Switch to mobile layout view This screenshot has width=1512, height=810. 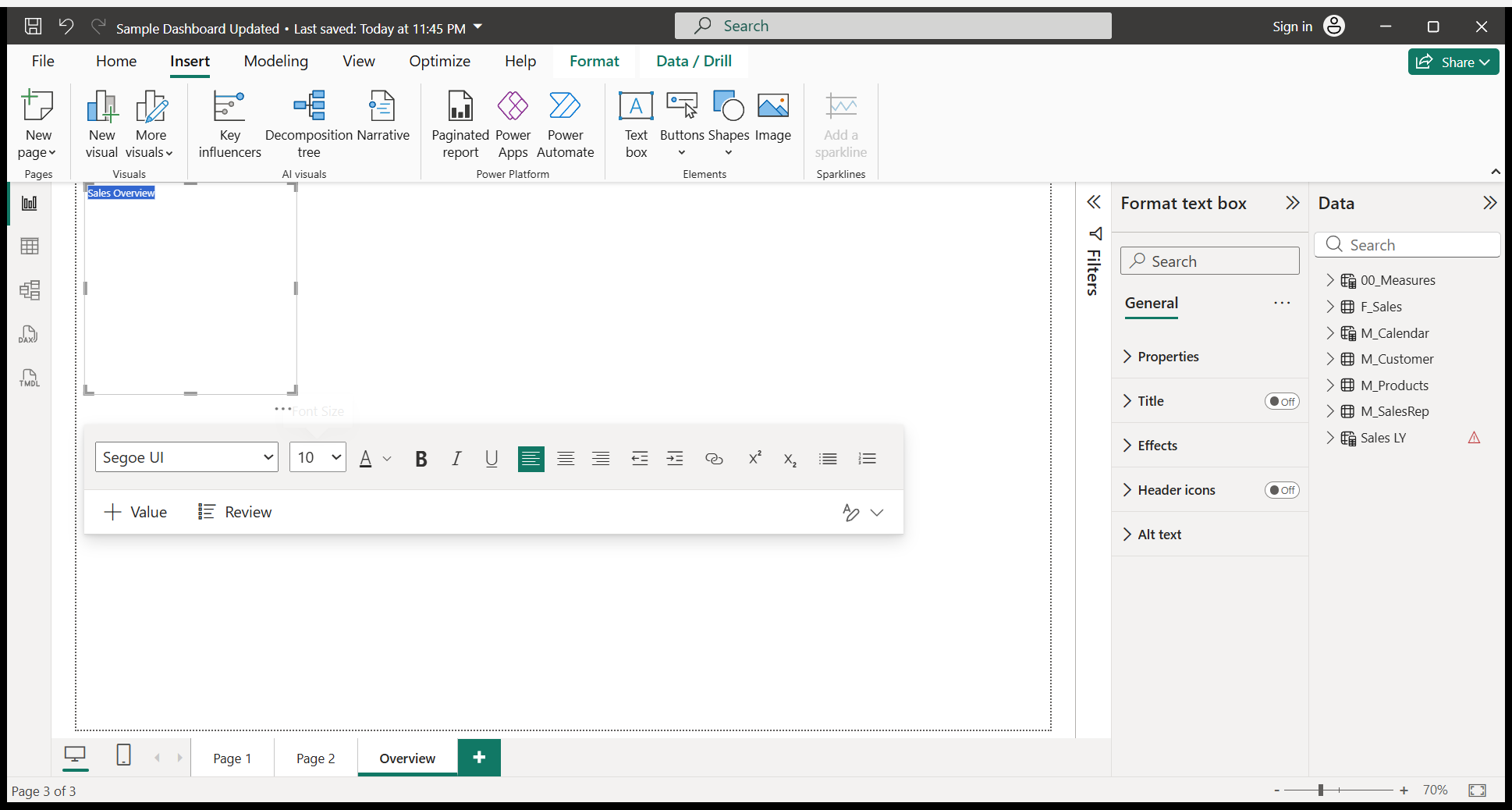click(123, 755)
